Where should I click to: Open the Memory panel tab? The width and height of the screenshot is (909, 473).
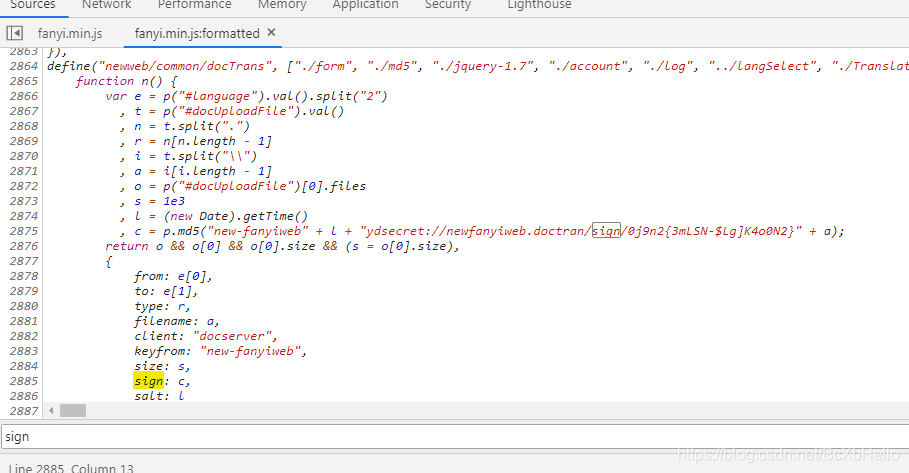[x=282, y=5]
